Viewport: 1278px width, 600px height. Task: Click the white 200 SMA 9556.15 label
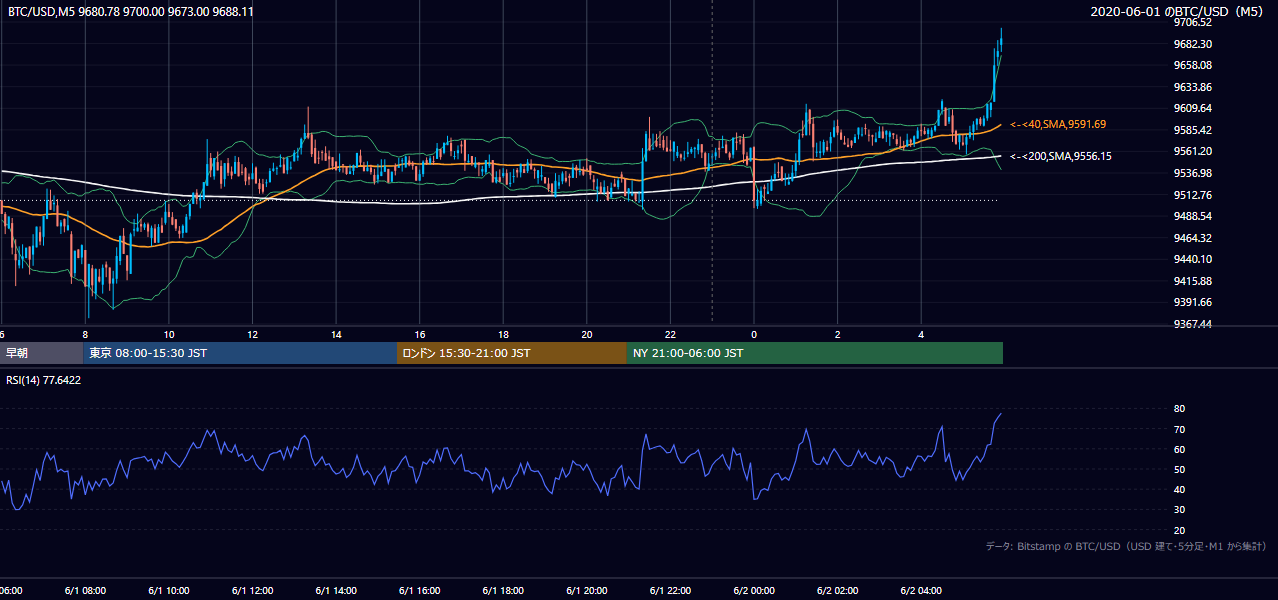tap(1061, 156)
